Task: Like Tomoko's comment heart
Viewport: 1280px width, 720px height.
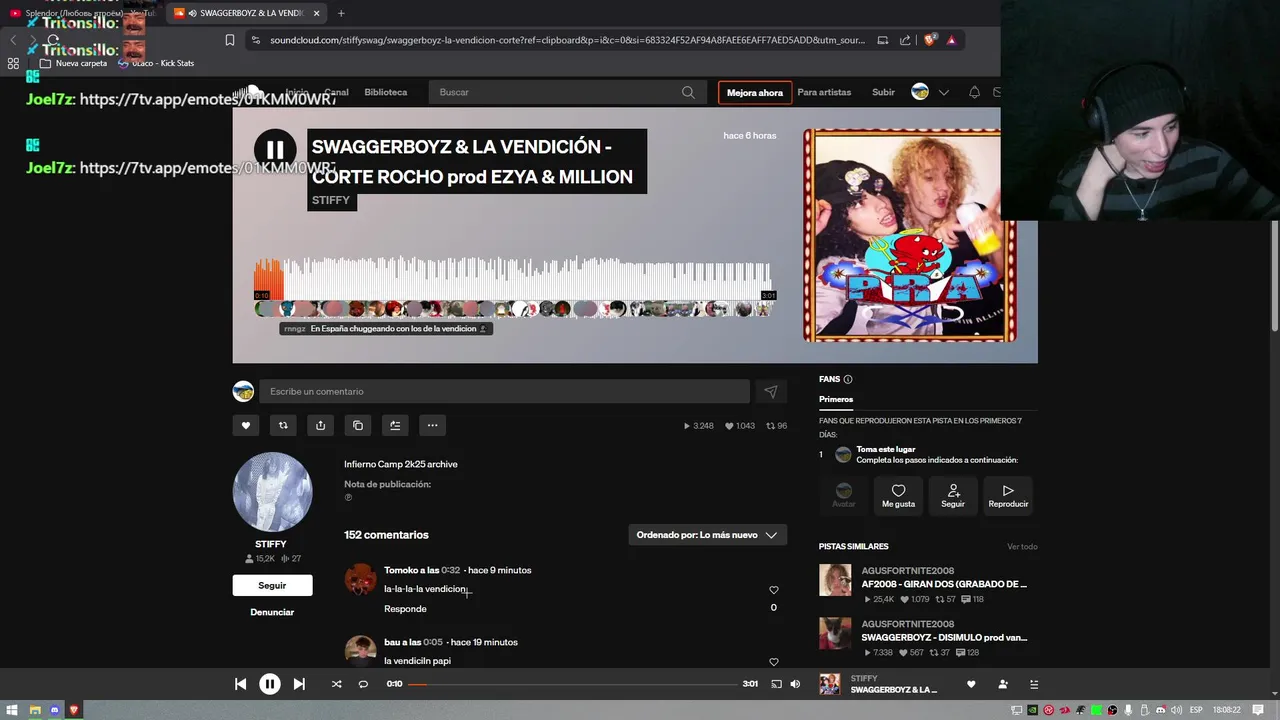Action: [773, 590]
